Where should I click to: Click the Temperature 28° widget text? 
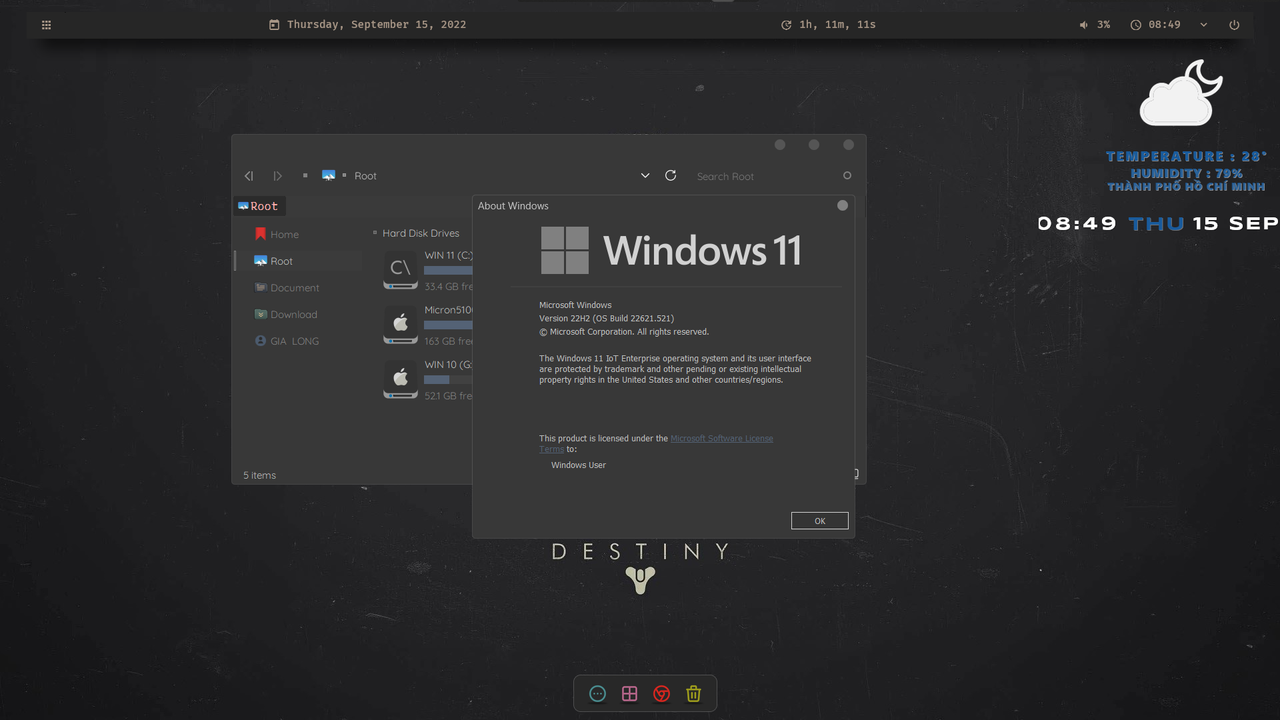tap(1187, 156)
